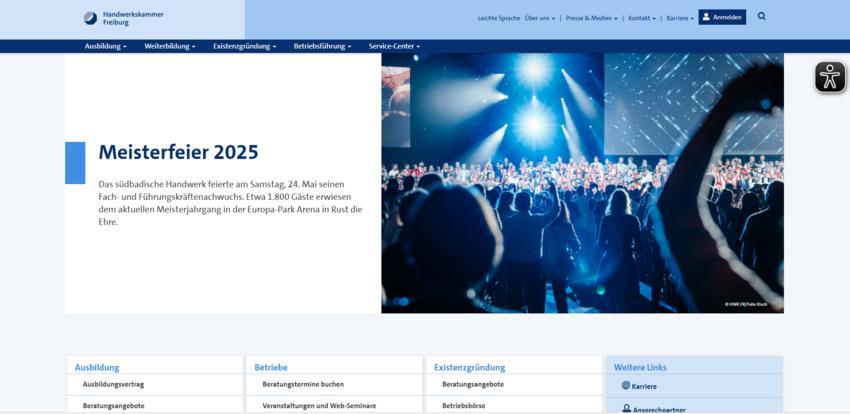
Task: Open the Karriere dropdown in header
Action: point(680,18)
